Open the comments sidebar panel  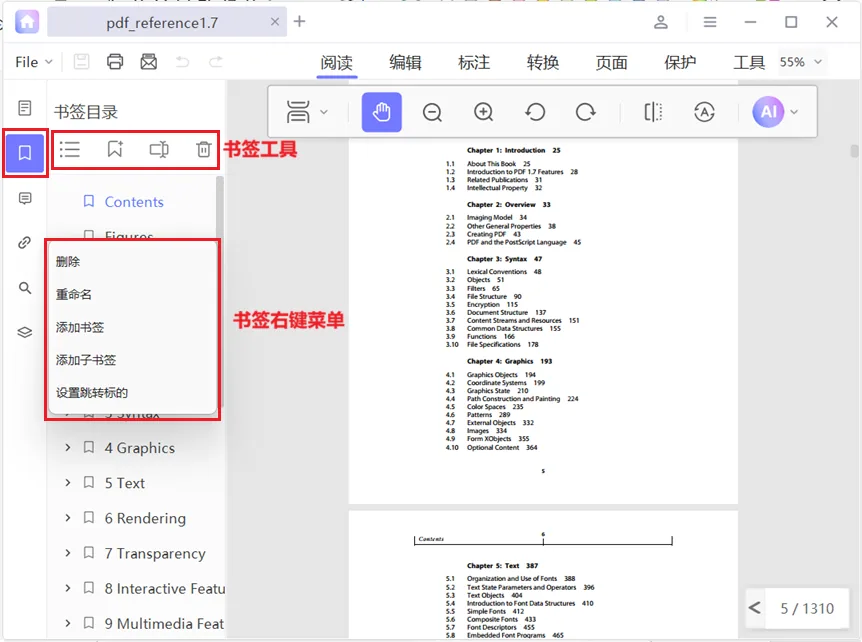[25, 198]
